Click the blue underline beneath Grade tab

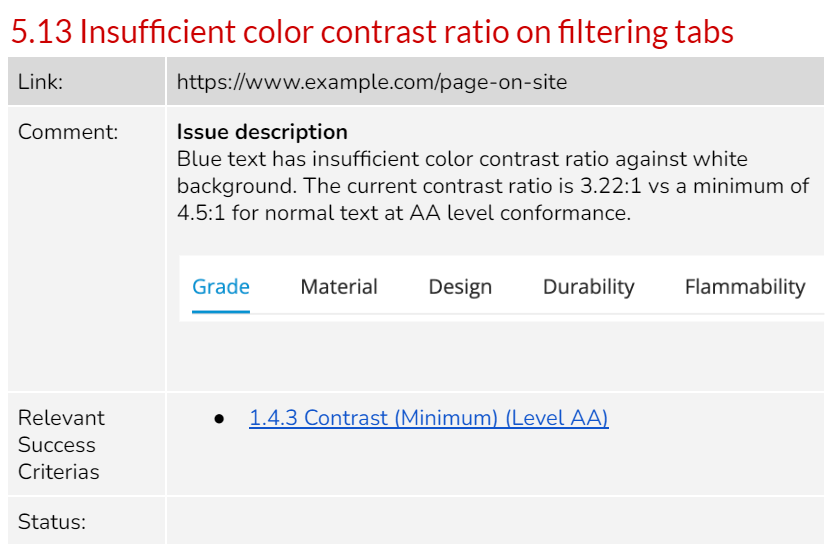coord(220,312)
